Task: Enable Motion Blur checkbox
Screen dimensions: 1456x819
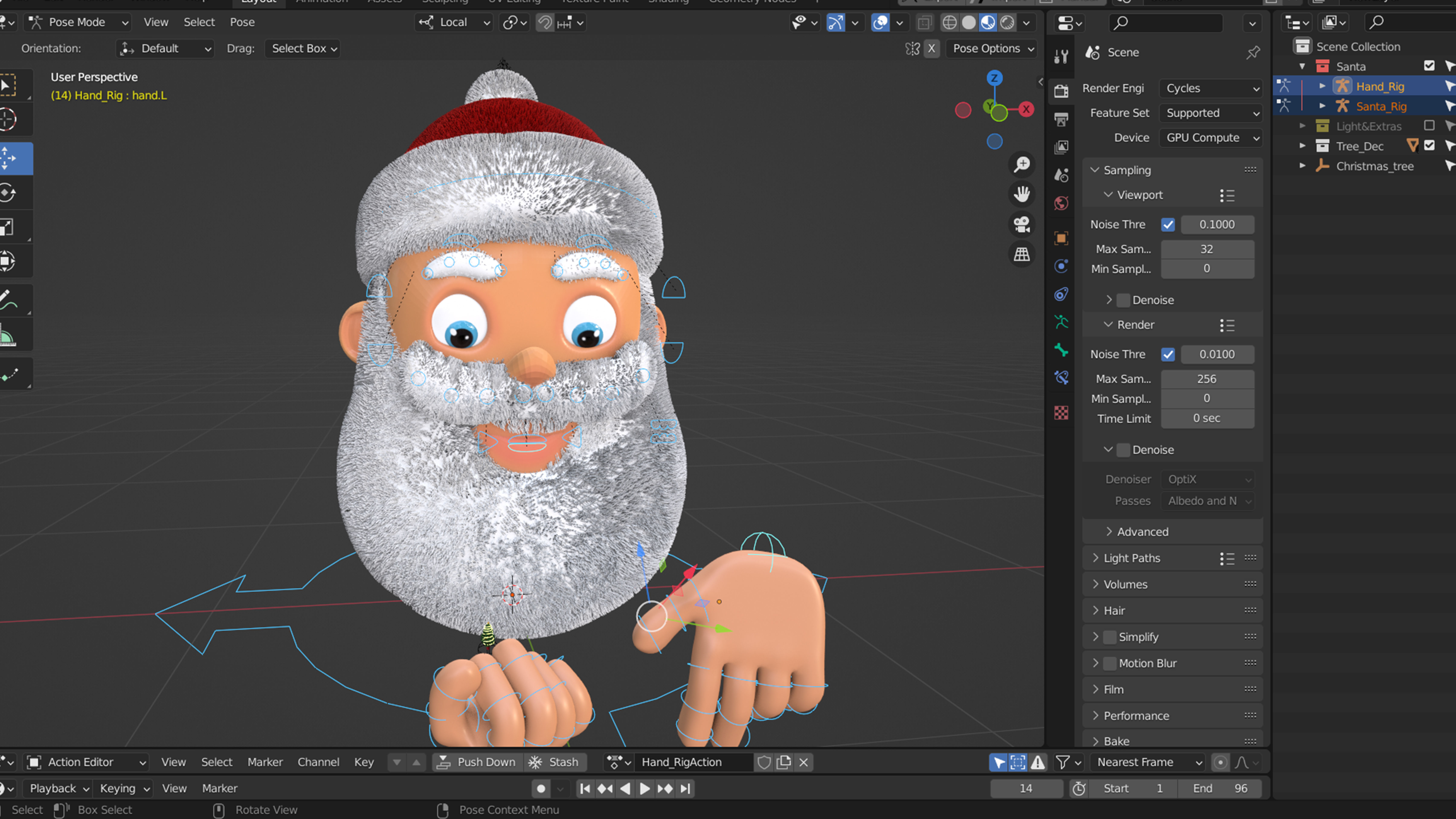Action: [1109, 663]
